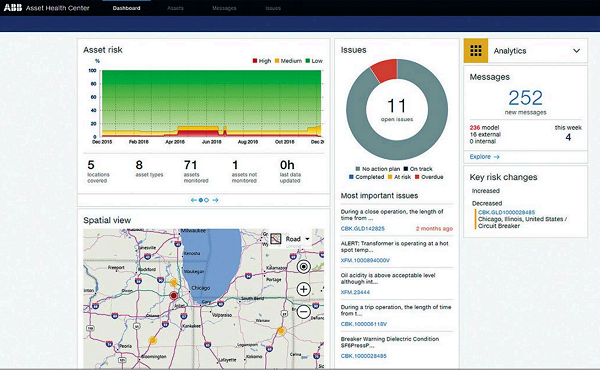Click the locate-me target button on map
600x370 pixels.
304,267
